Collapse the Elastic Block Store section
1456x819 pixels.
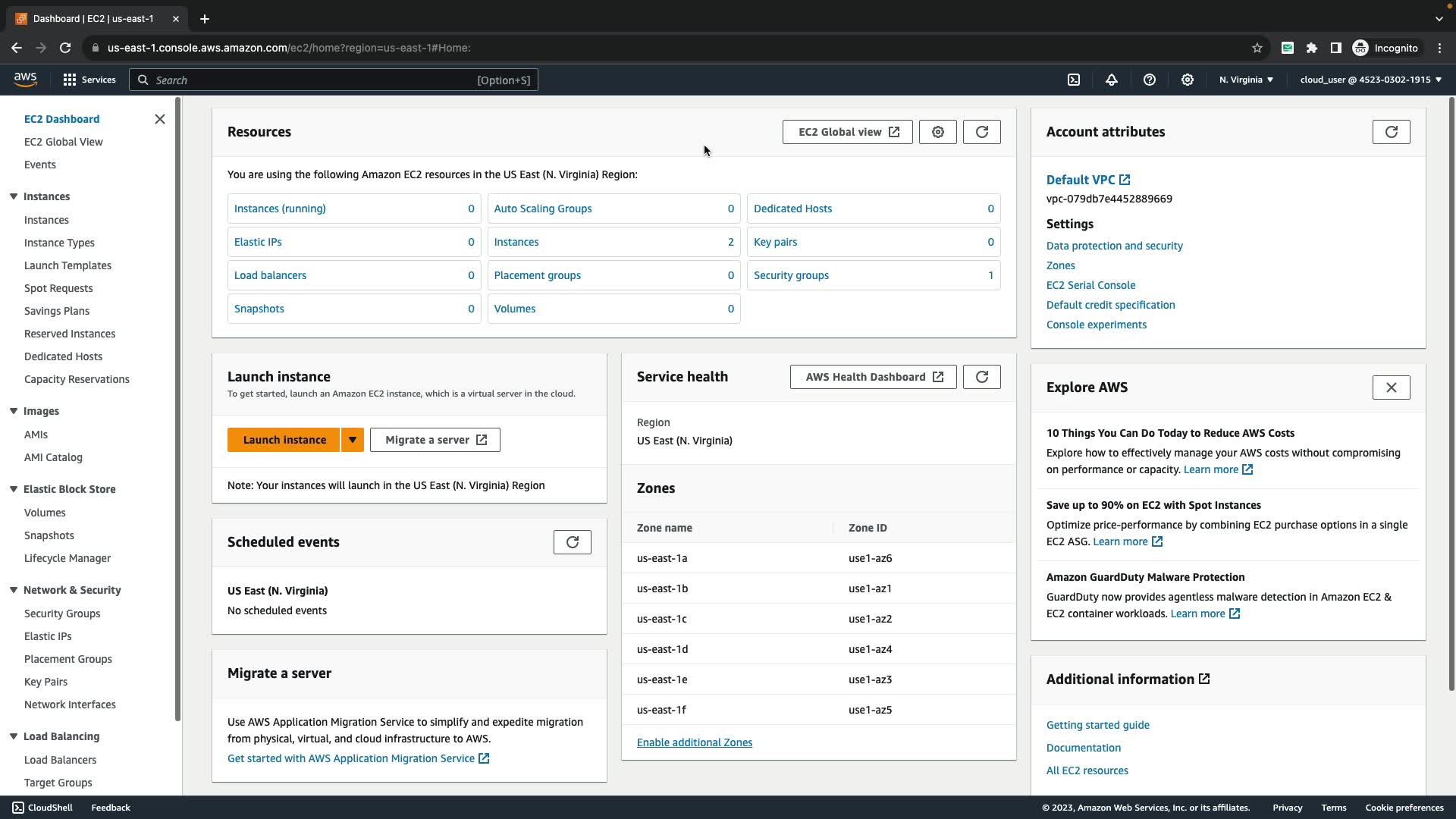14,489
